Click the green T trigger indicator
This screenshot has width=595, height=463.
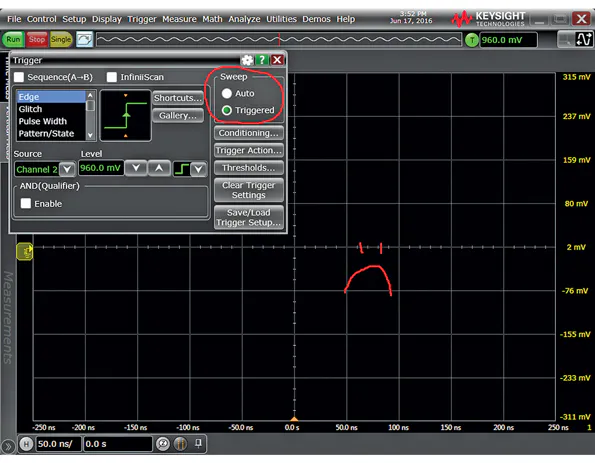tap(472, 40)
